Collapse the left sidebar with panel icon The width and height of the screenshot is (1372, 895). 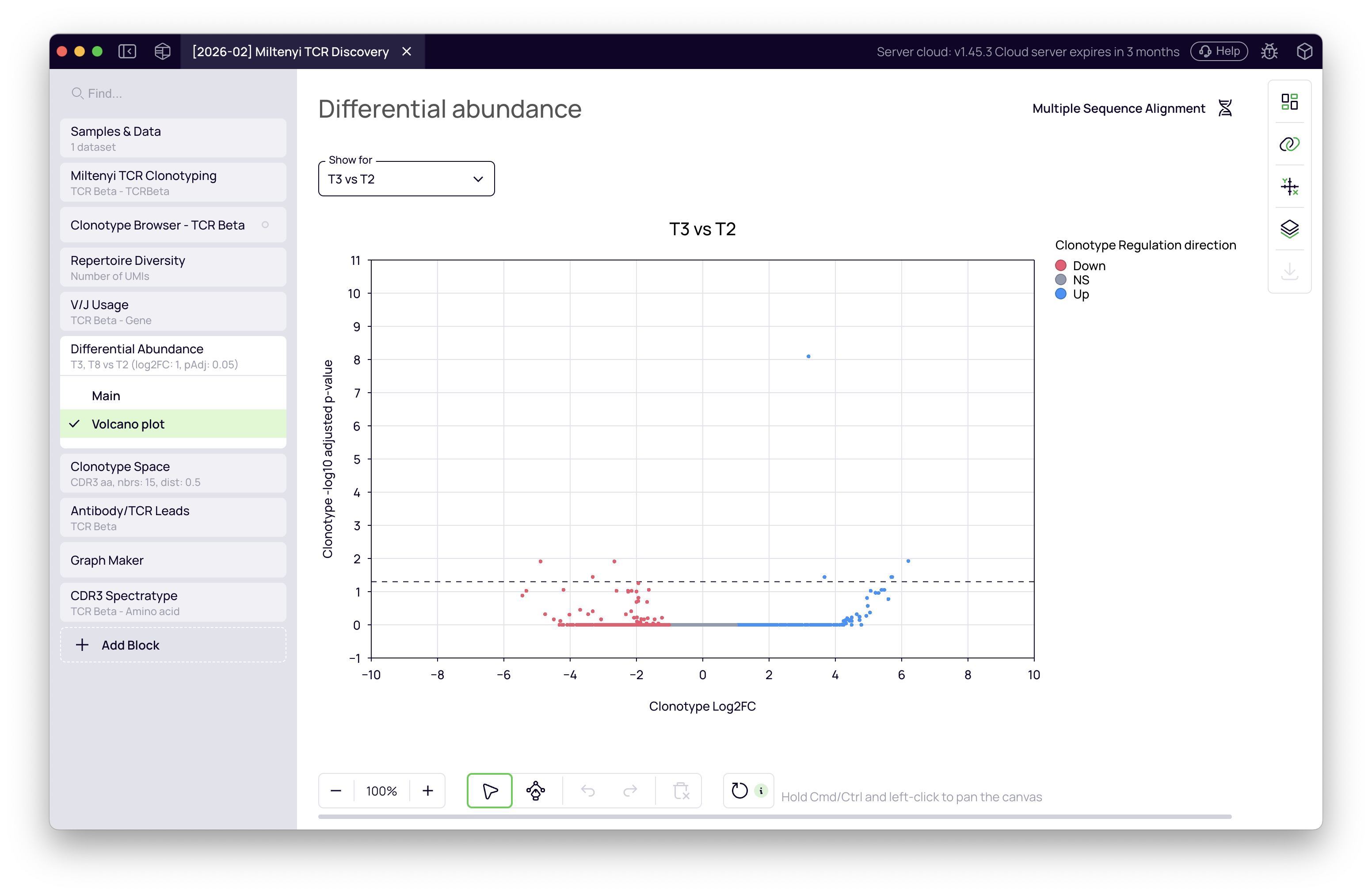(x=127, y=51)
